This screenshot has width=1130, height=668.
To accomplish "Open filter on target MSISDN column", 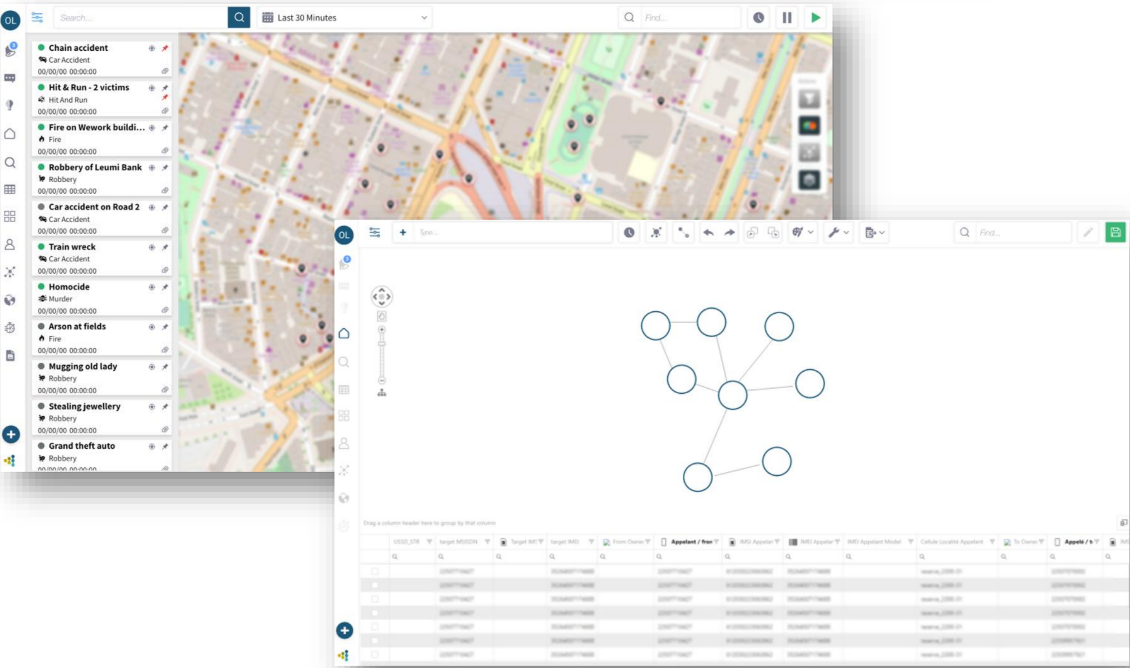I will (x=487, y=542).
